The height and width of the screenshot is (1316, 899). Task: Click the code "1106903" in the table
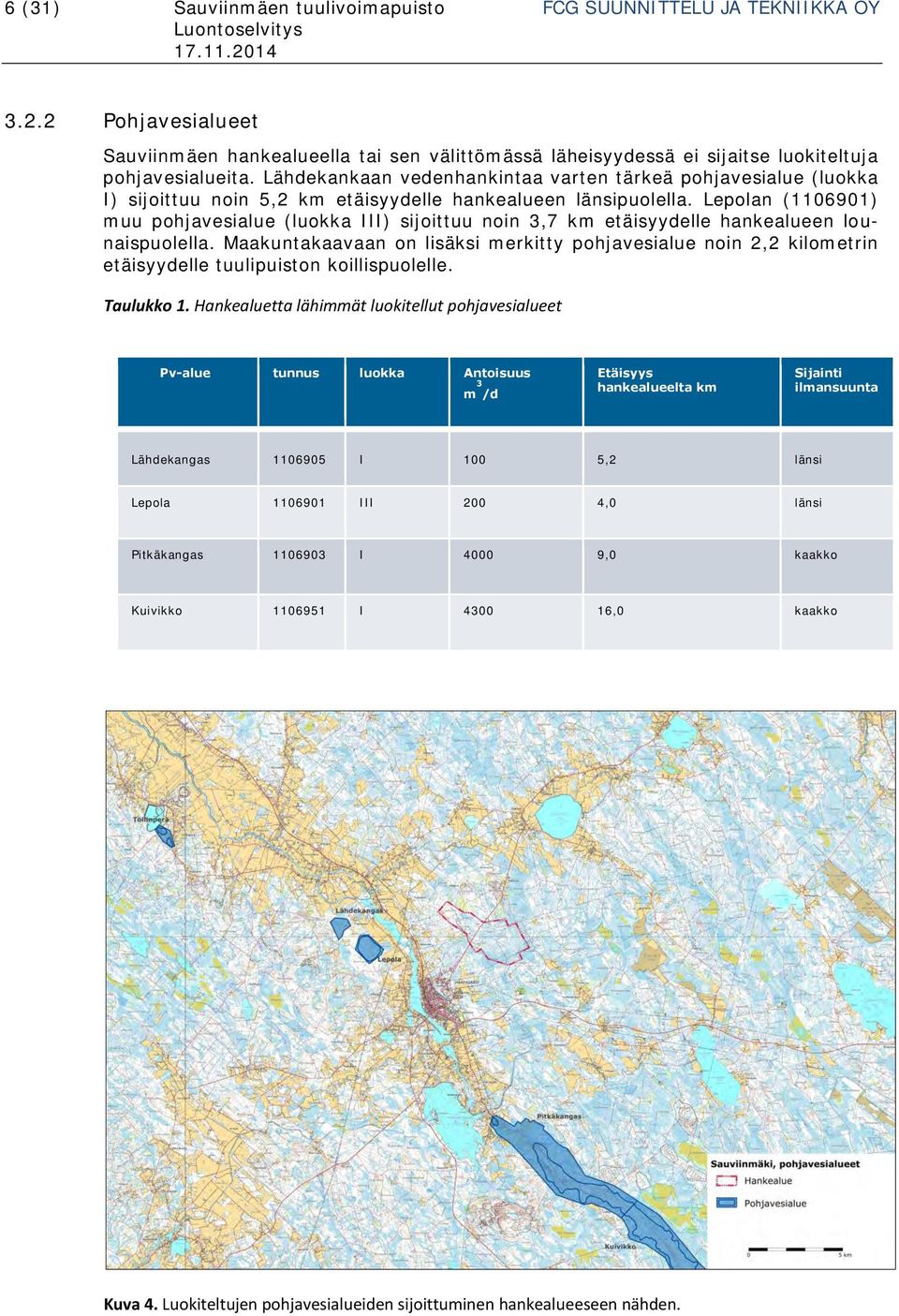pyautogui.click(x=299, y=554)
